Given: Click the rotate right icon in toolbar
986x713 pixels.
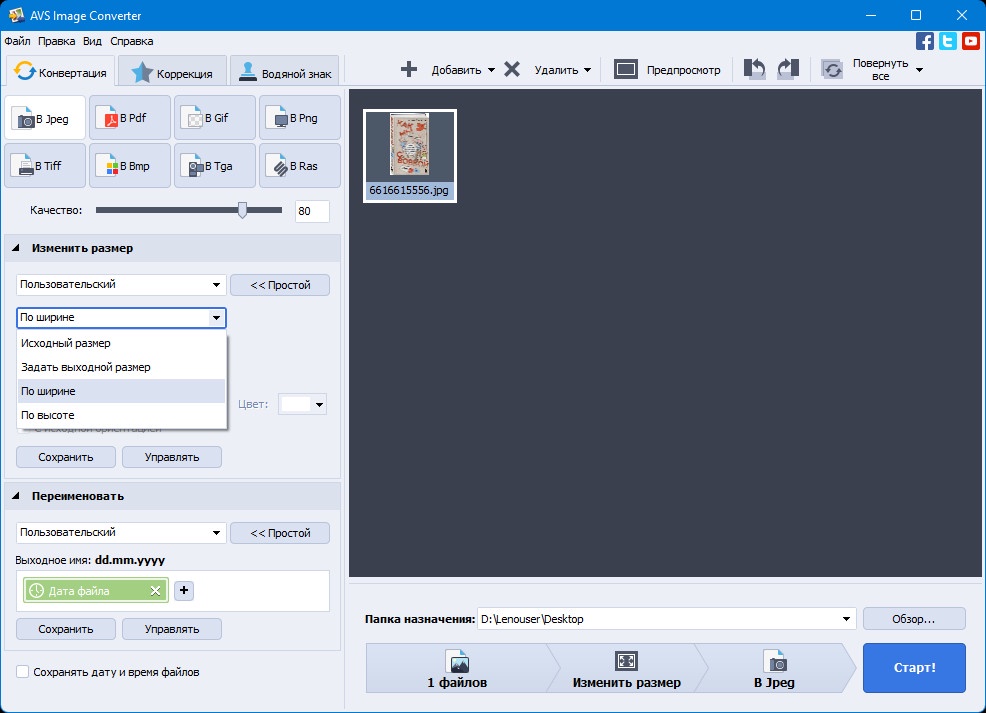Looking at the screenshot, I should click(x=788, y=69).
